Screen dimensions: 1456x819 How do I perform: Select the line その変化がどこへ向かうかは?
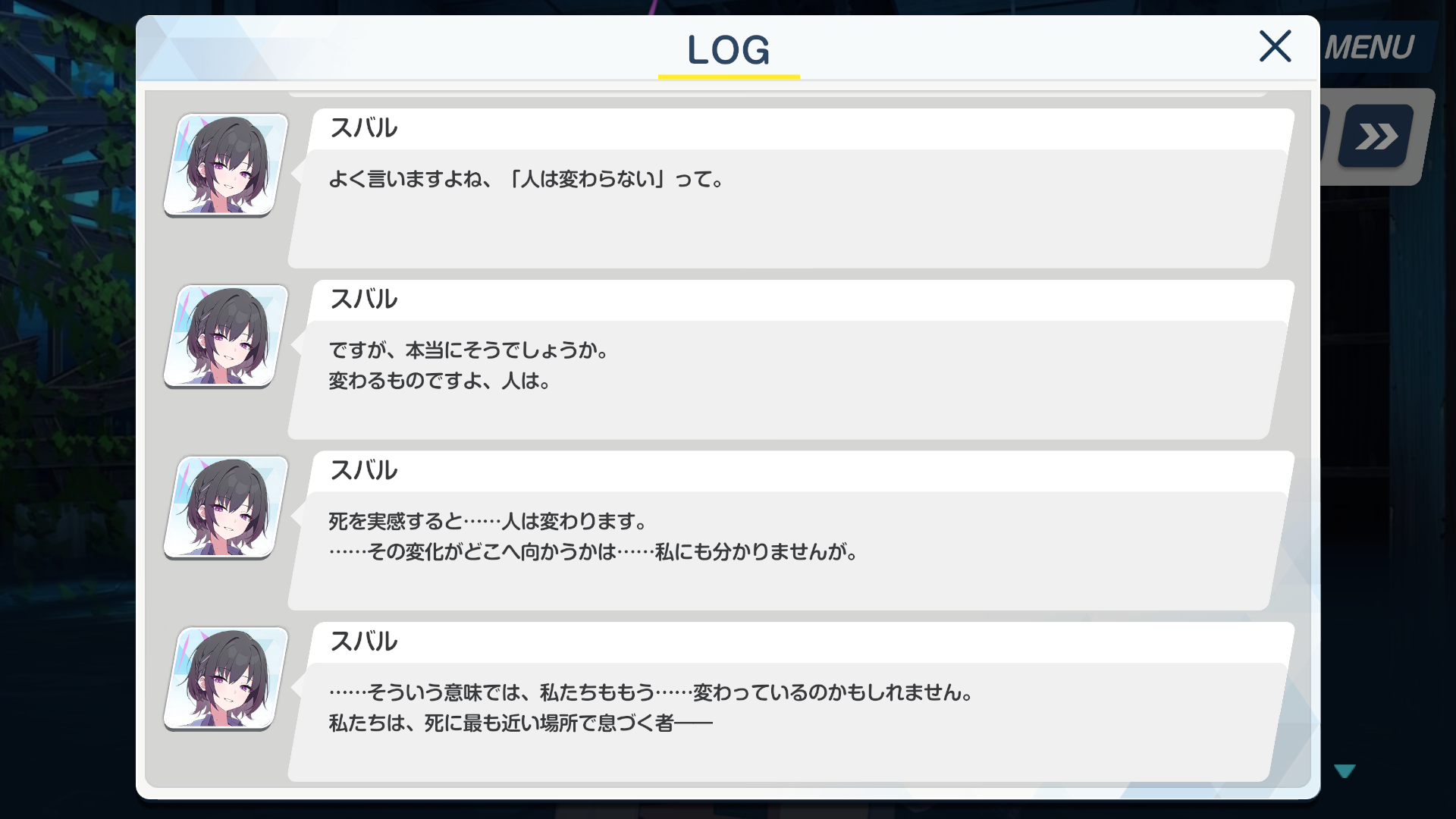594,552
